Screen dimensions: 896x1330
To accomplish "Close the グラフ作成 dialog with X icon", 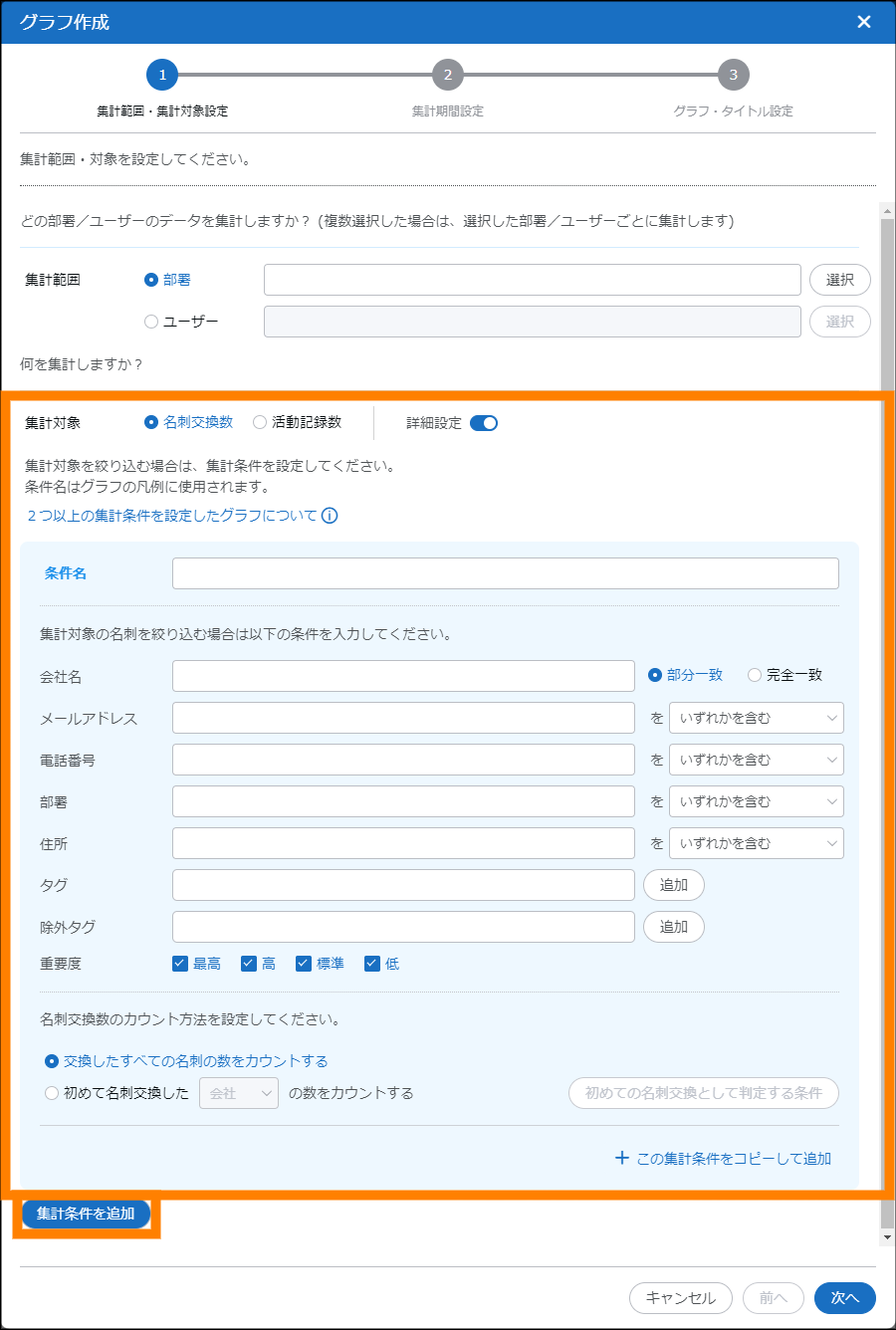I will 863,22.
